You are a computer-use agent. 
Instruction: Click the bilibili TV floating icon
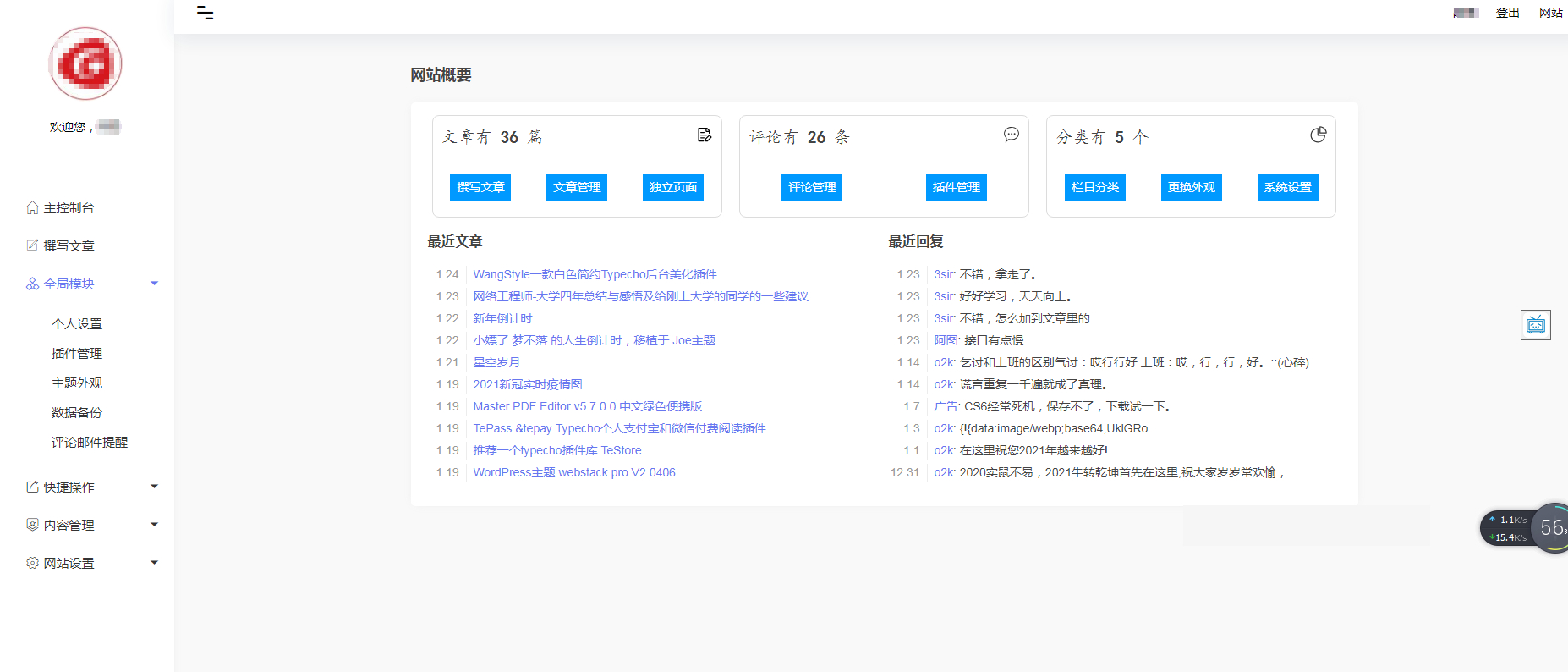pyautogui.click(x=1536, y=325)
